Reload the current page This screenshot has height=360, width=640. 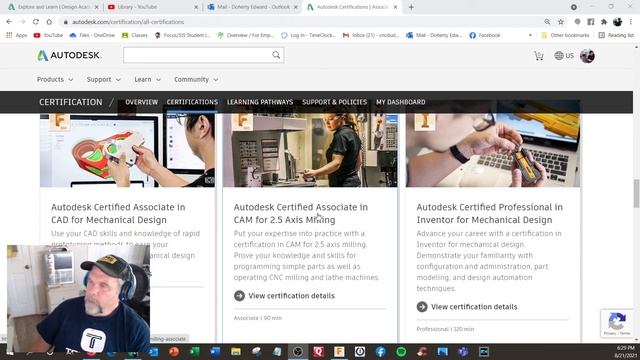pyautogui.click(x=36, y=22)
